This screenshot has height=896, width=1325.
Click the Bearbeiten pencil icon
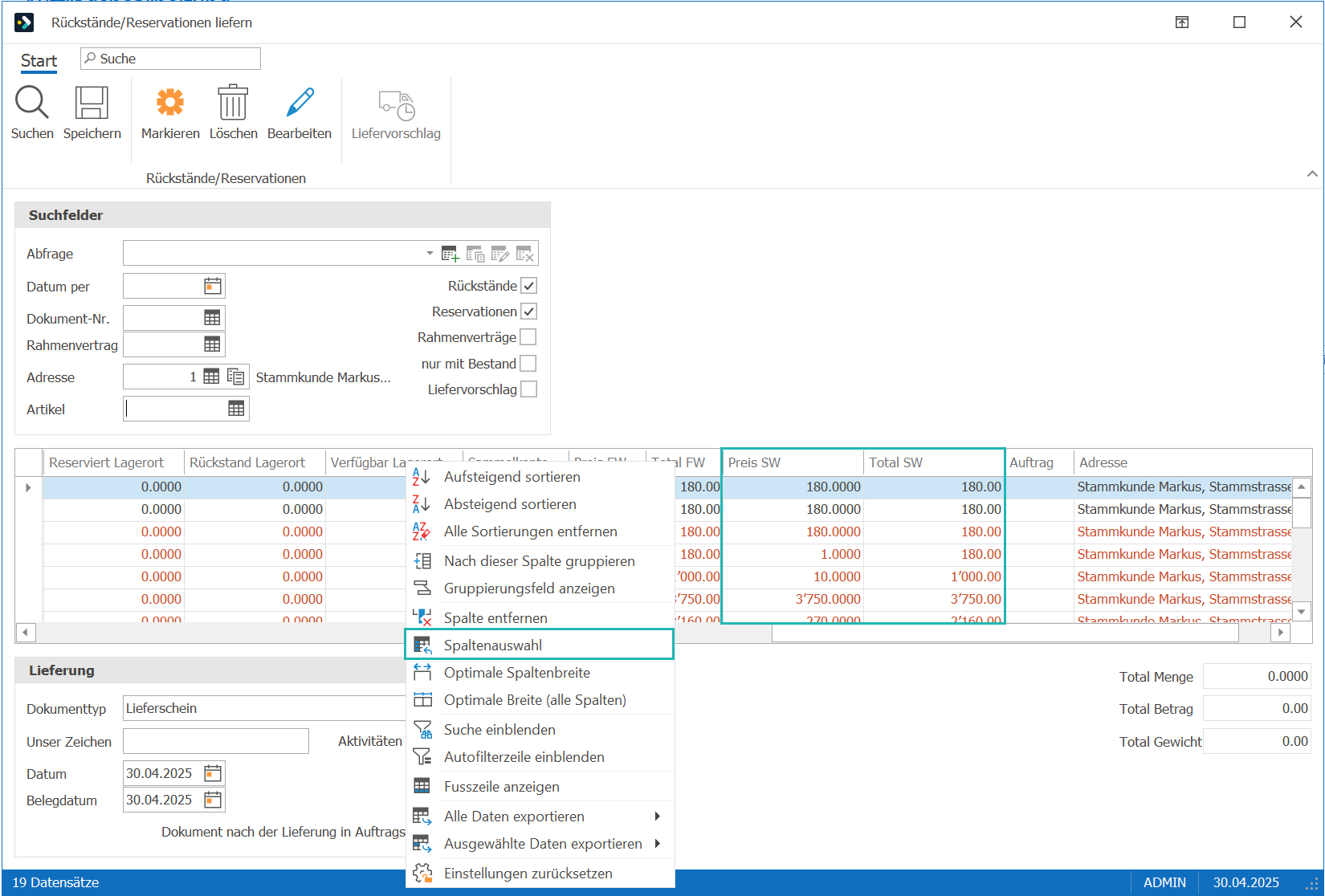(x=300, y=102)
